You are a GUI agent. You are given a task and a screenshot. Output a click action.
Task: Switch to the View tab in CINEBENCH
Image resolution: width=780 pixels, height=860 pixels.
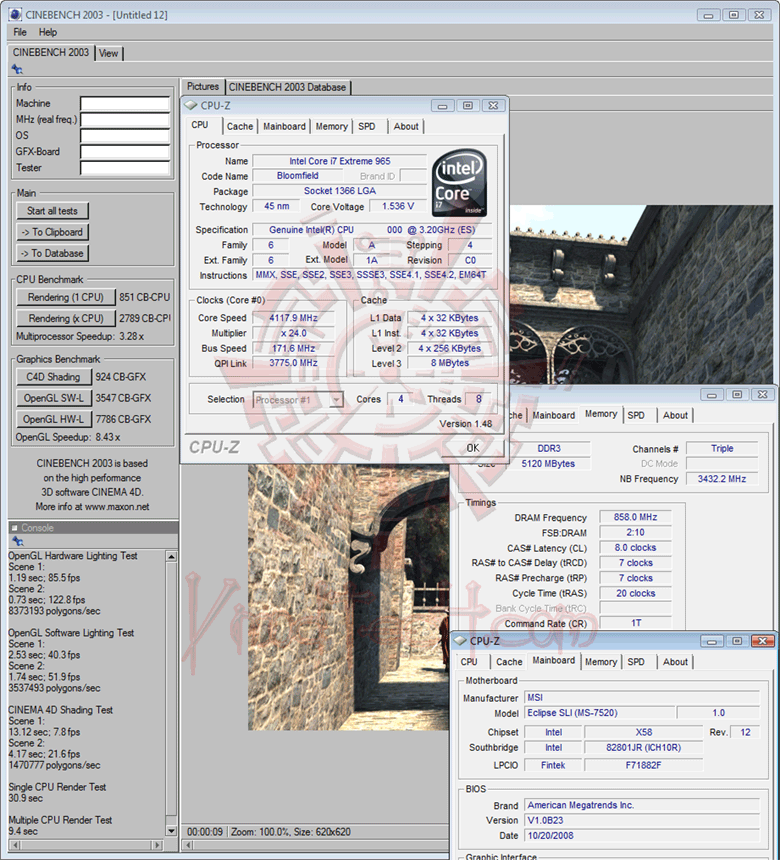(x=109, y=53)
